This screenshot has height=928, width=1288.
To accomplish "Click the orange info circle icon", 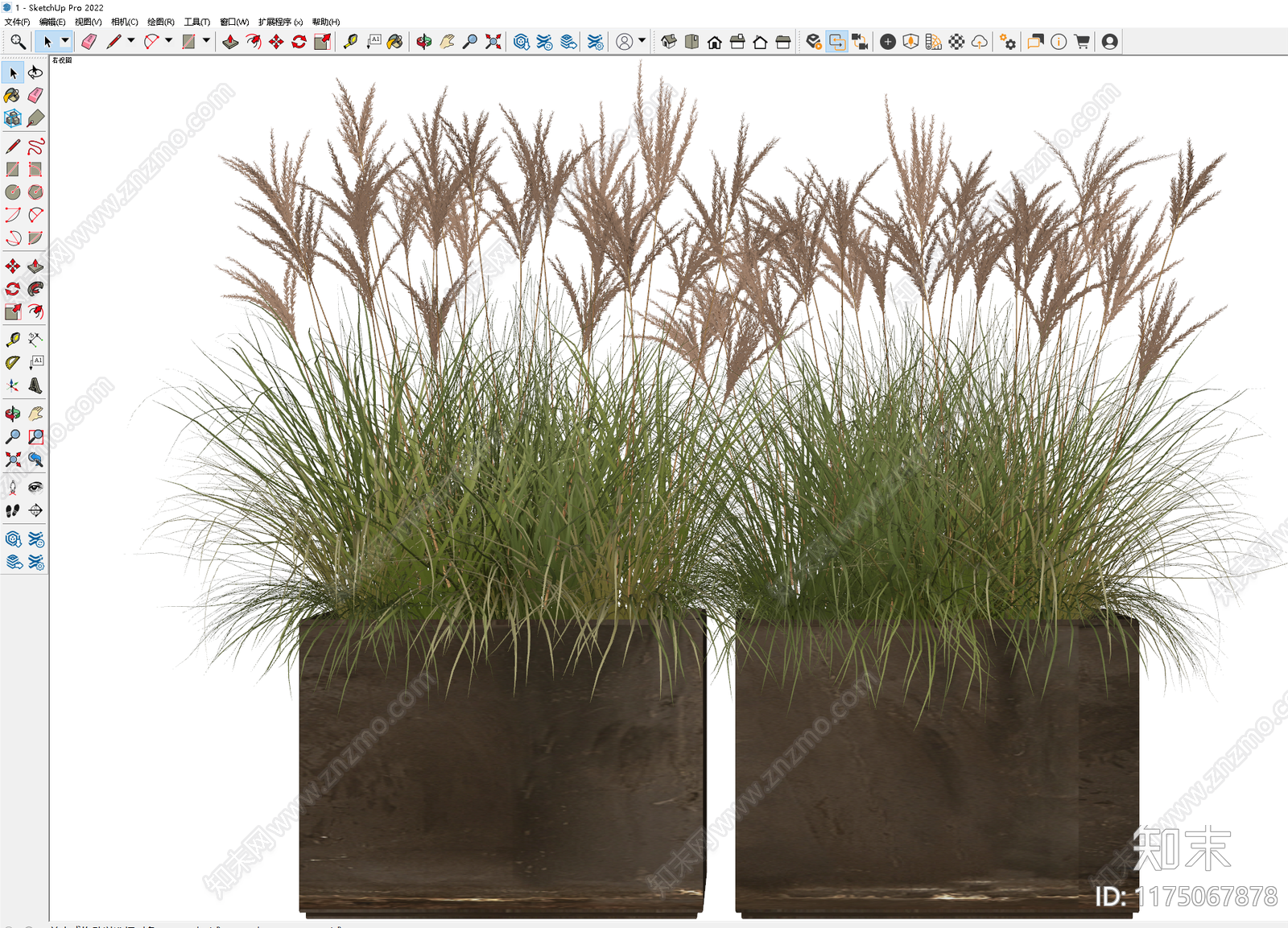I will [1059, 42].
